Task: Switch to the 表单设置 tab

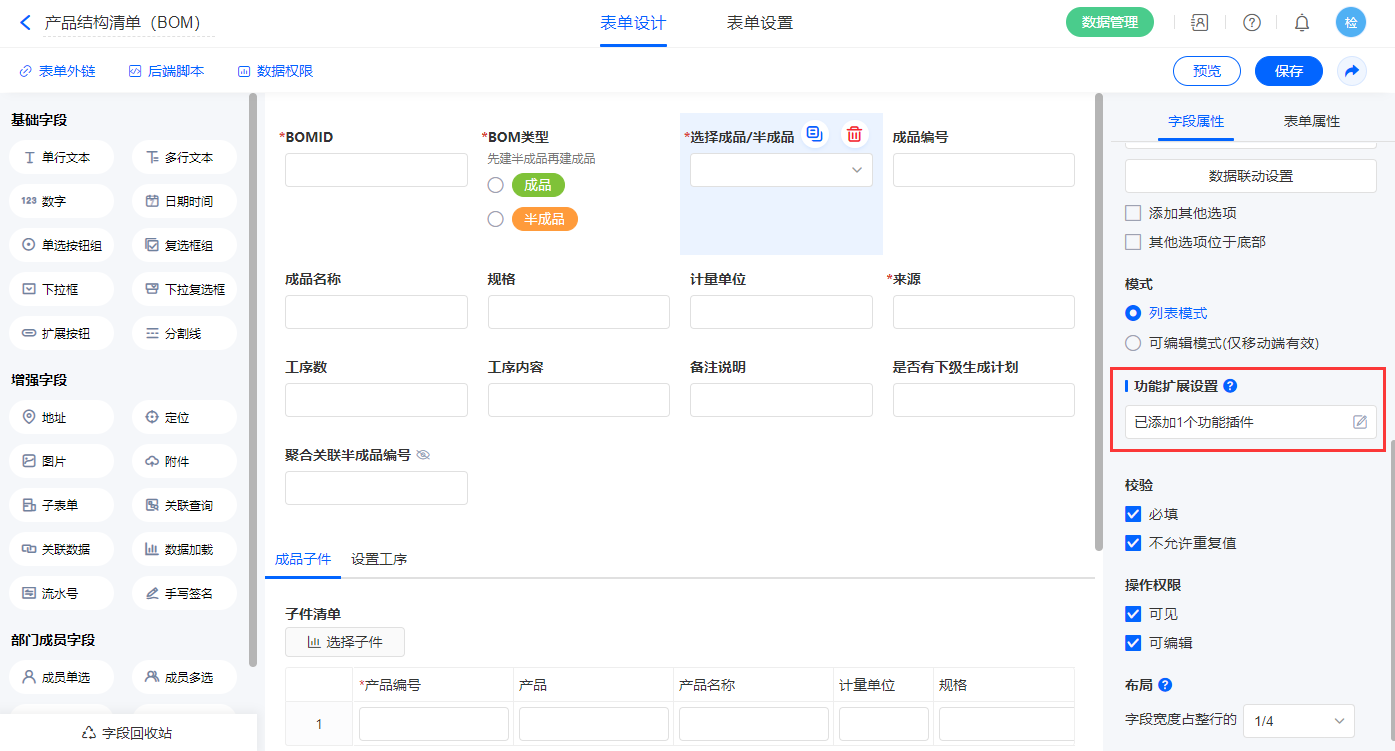Action: point(759,23)
